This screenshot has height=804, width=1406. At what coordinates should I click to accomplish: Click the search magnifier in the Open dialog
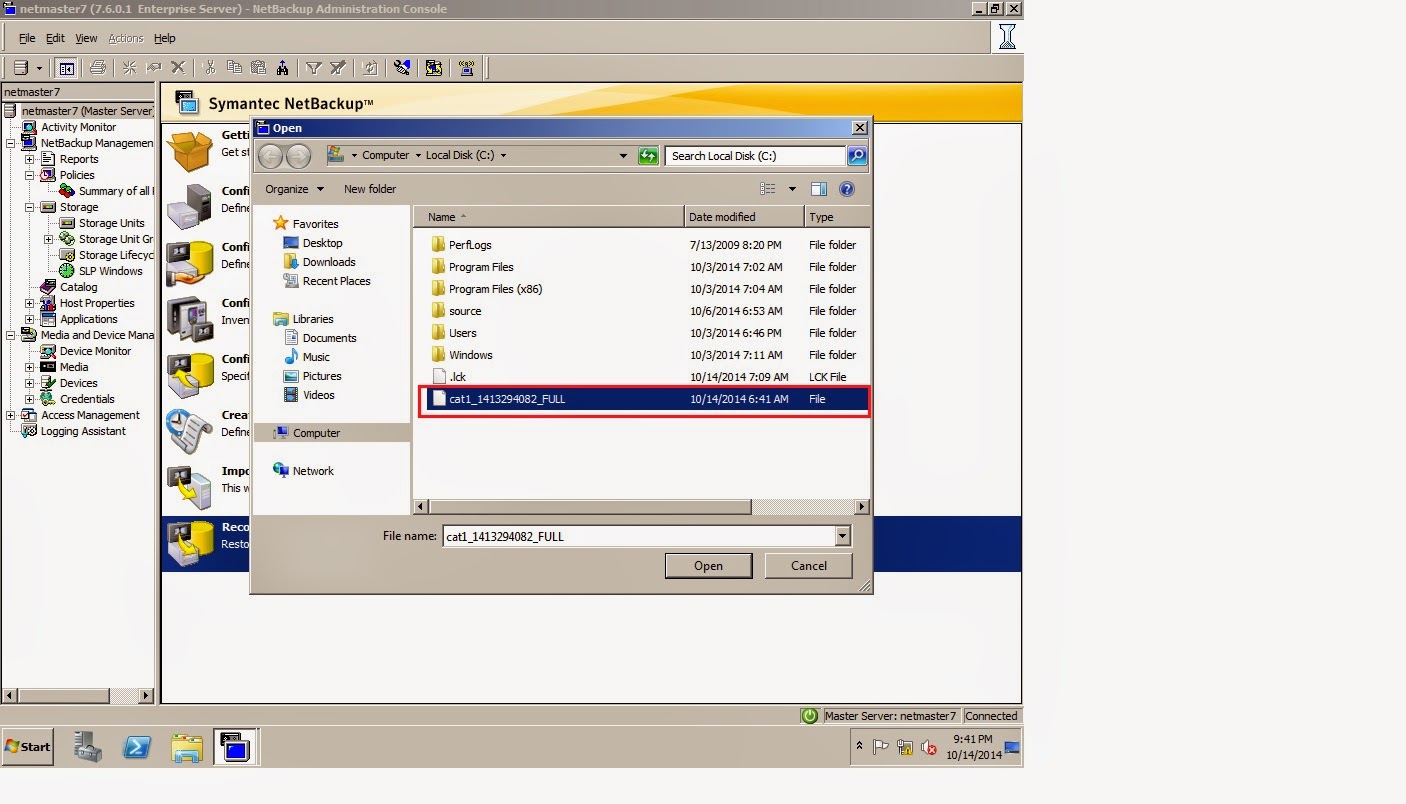[856, 156]
